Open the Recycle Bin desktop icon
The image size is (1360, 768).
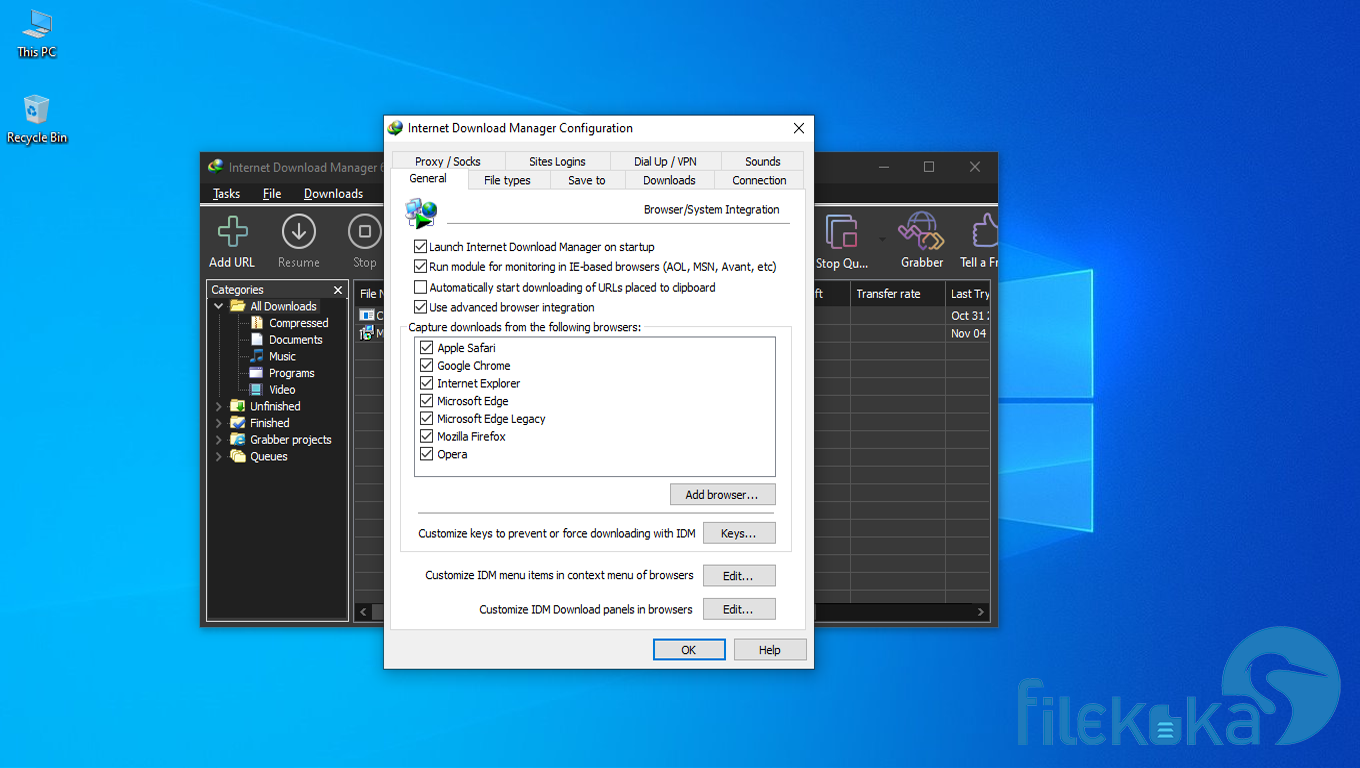point(37,110)
